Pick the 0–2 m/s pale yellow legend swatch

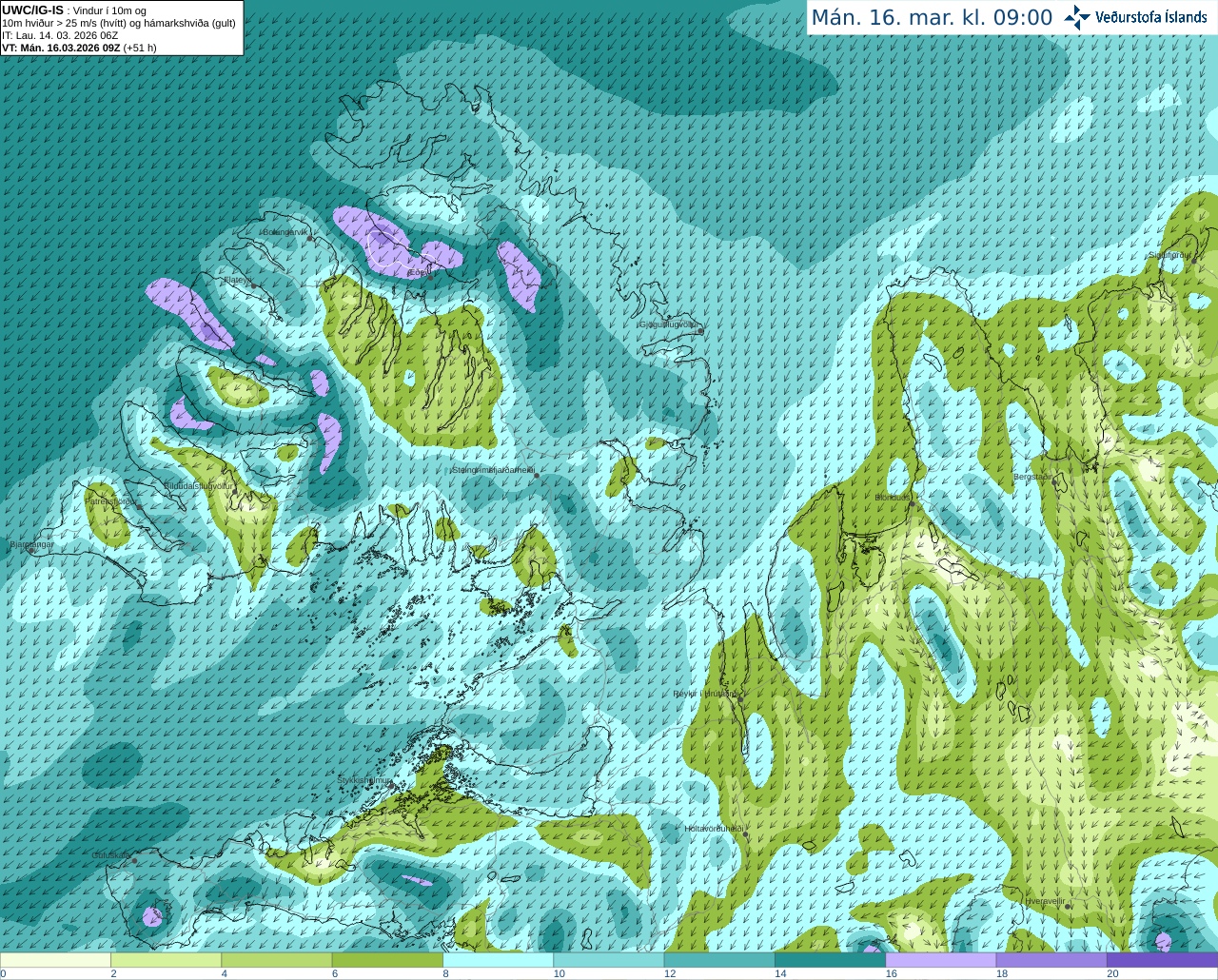click(x=55, y=960)
